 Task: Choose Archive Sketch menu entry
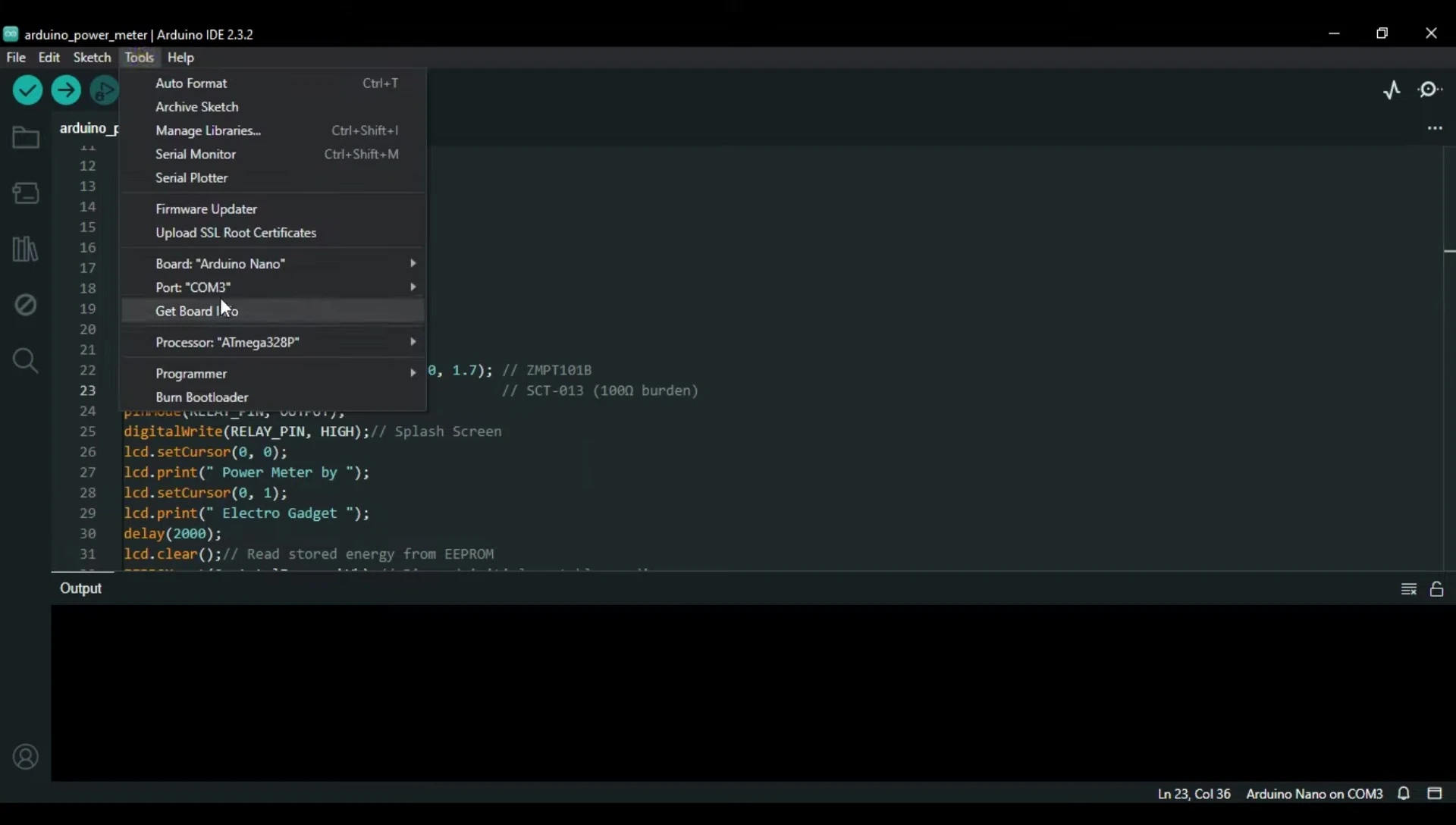click(x=273, y=107)
